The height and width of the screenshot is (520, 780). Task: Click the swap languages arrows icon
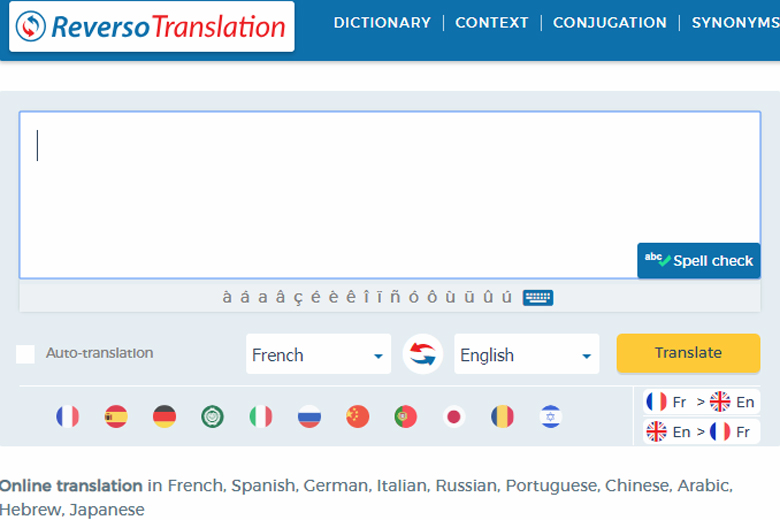pyautogui.click(x=423, y=354)
